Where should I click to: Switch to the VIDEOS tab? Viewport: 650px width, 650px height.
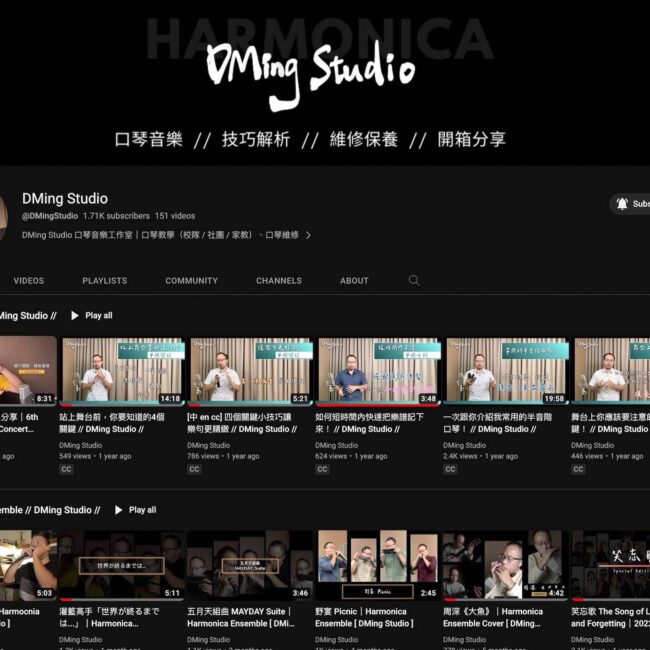point(28,281)
